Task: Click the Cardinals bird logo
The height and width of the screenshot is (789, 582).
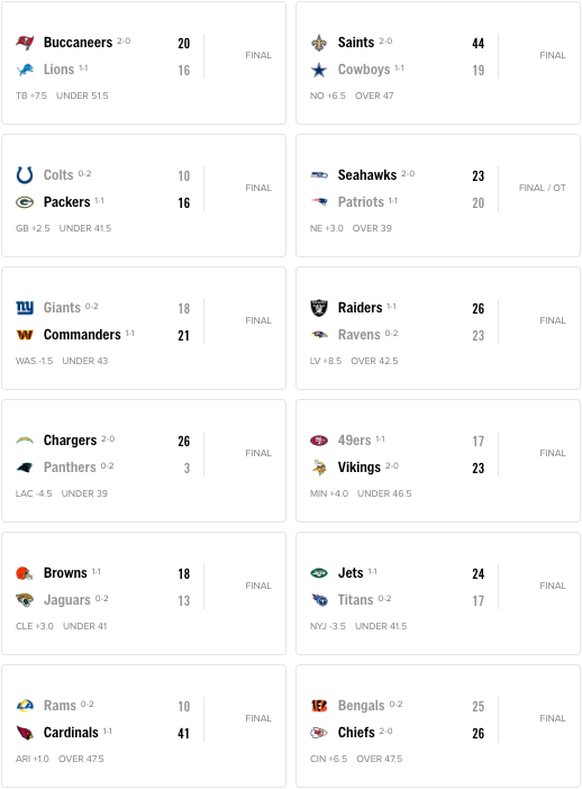Action: (x=25, y=733)
